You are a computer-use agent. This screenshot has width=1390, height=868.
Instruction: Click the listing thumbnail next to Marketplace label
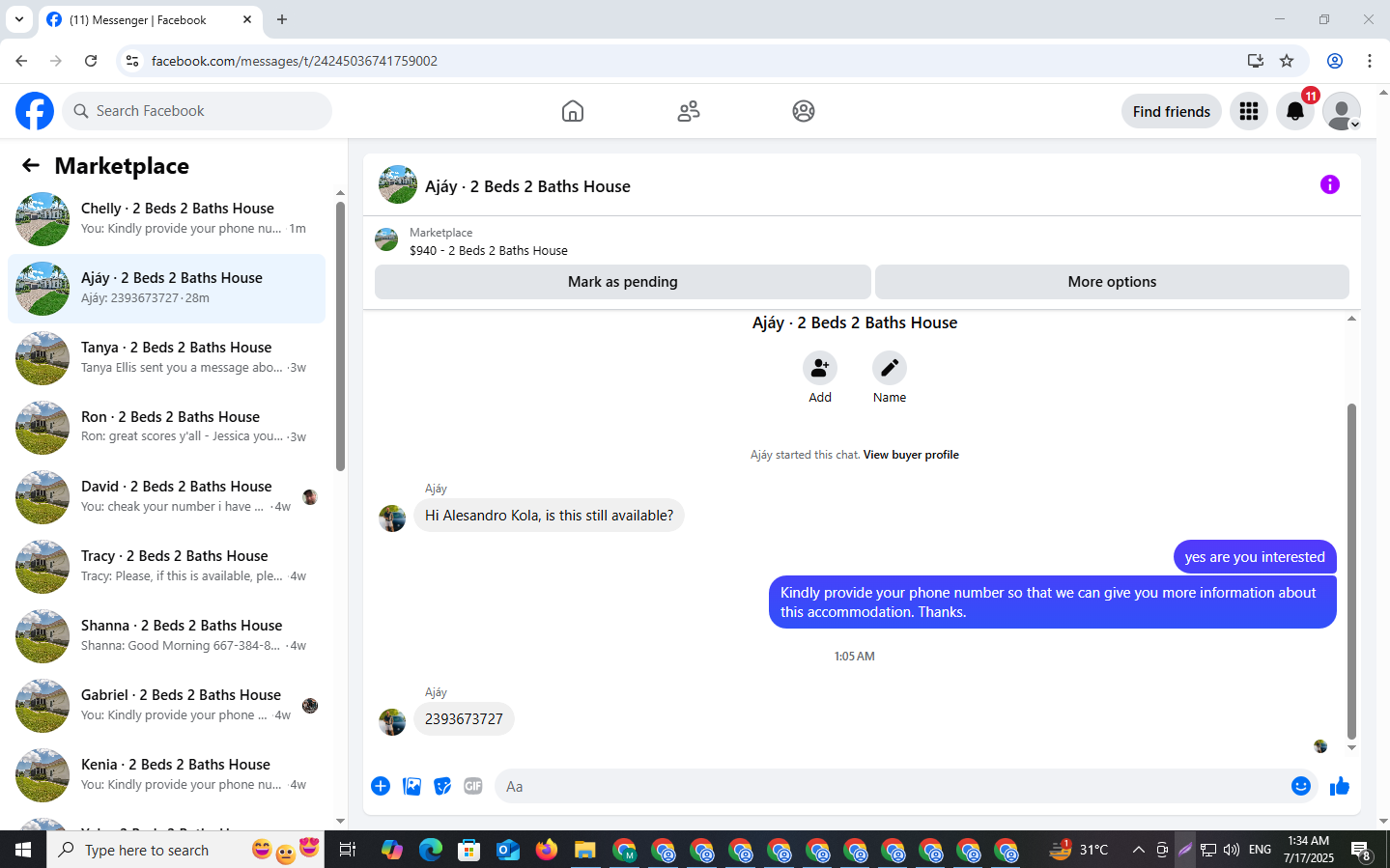pos(386,239)
